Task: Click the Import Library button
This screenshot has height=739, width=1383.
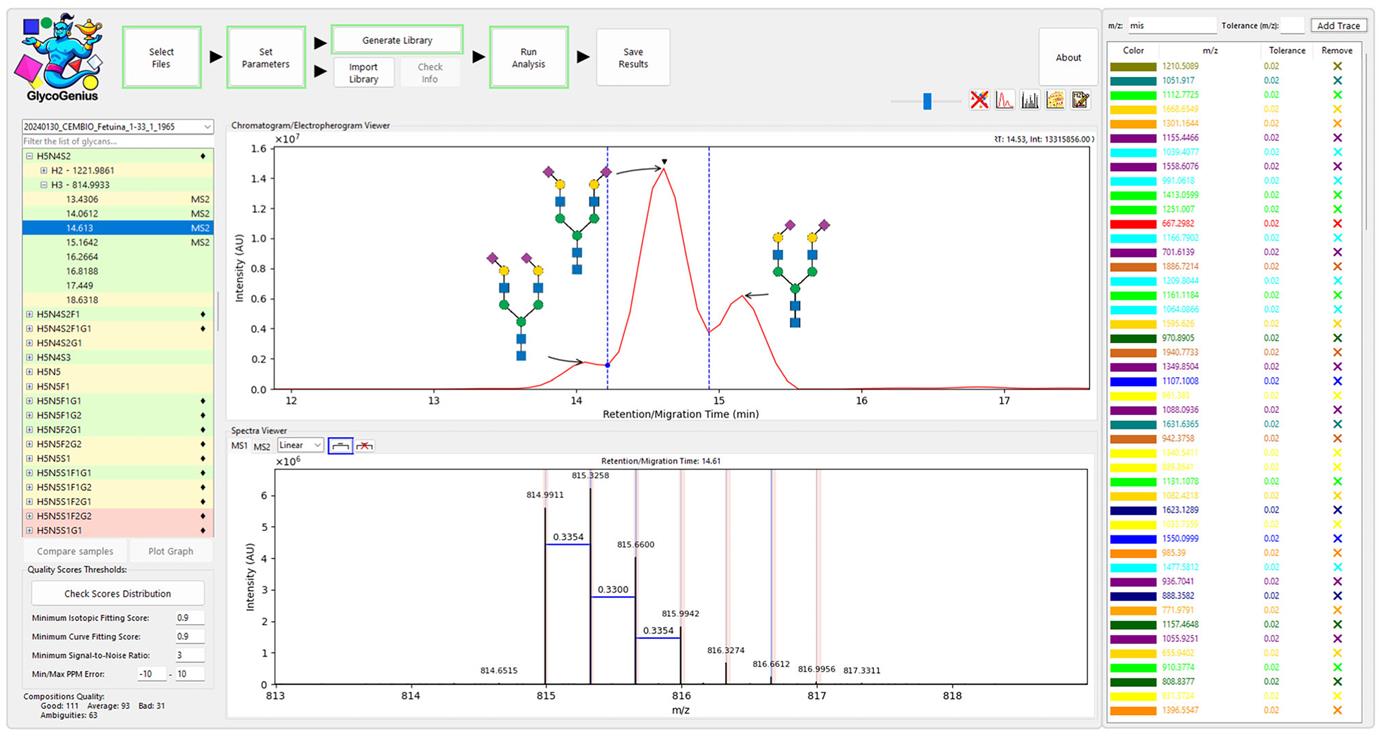Action: point(364,73)
